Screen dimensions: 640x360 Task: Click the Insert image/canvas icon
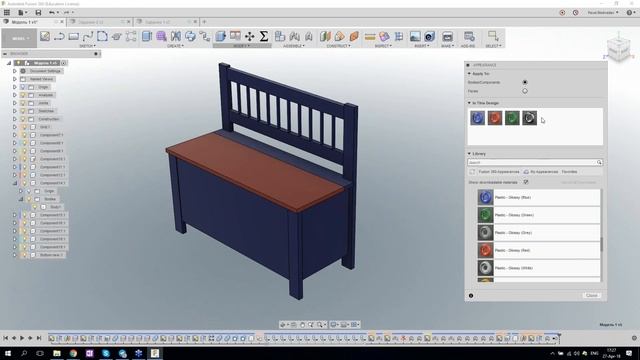click(x=415, y=36)
